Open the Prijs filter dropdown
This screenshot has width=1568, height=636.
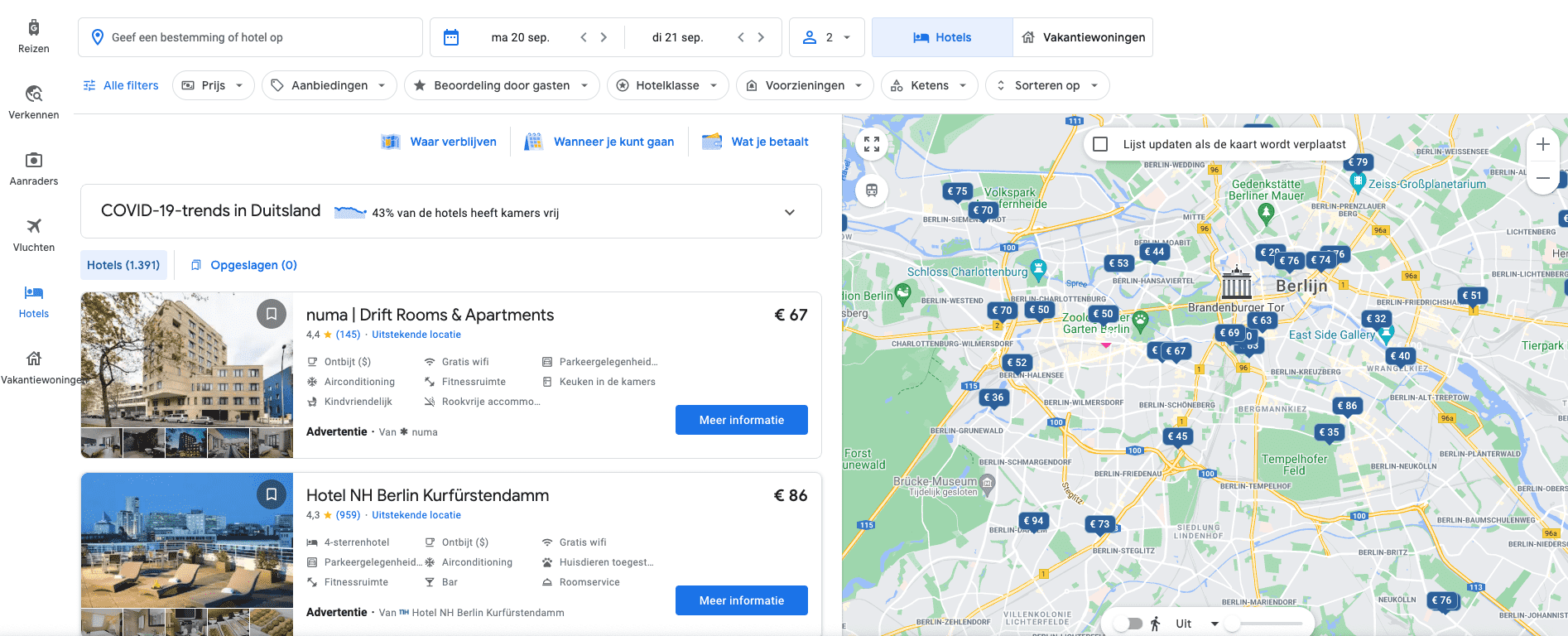click(214, 85)
